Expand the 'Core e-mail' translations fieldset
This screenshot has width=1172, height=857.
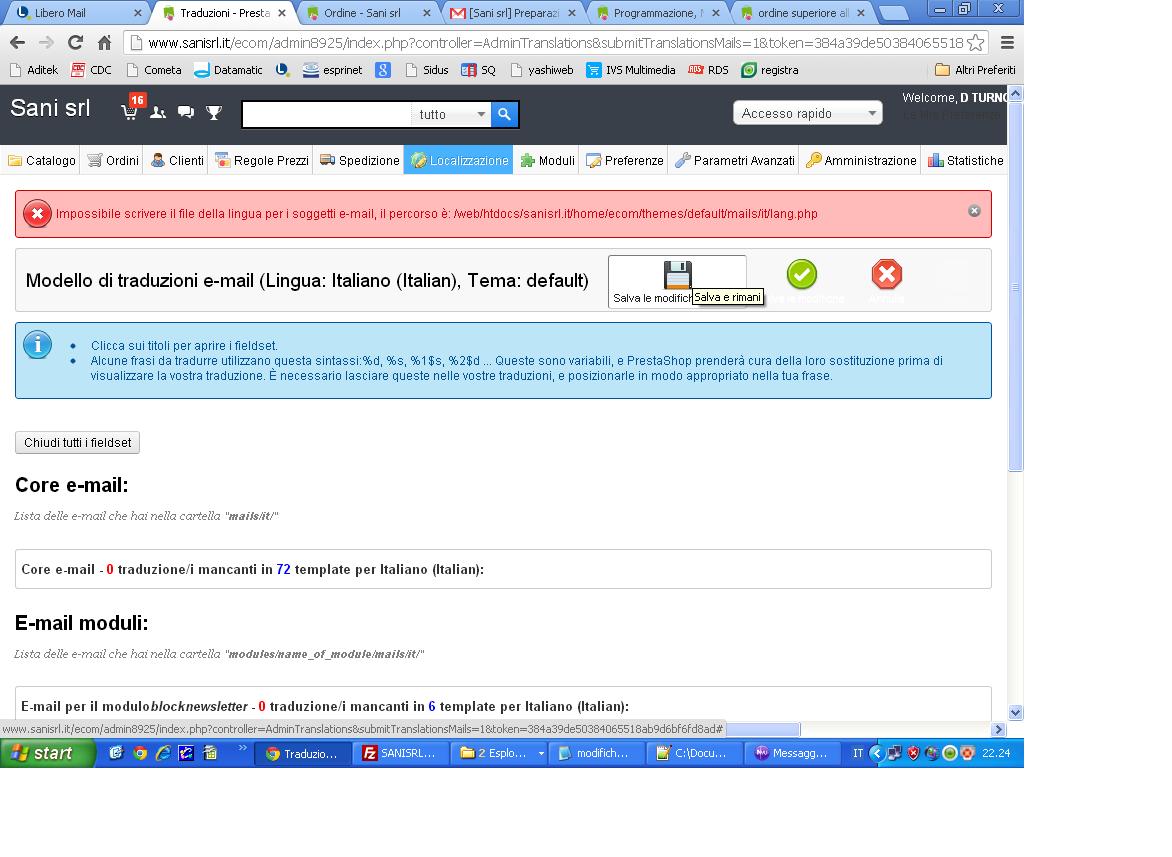coord(503,569)
